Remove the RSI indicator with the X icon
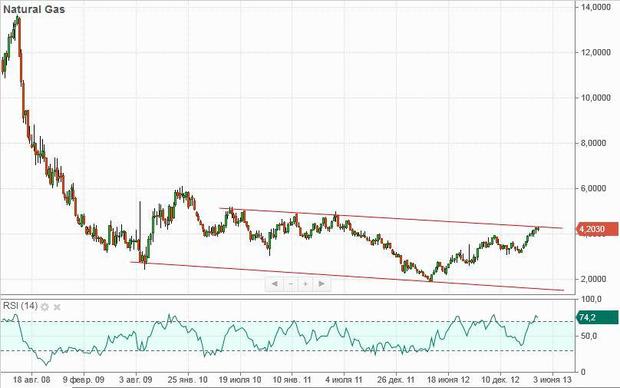Viewport: 620px width, 388px height. 57,307
